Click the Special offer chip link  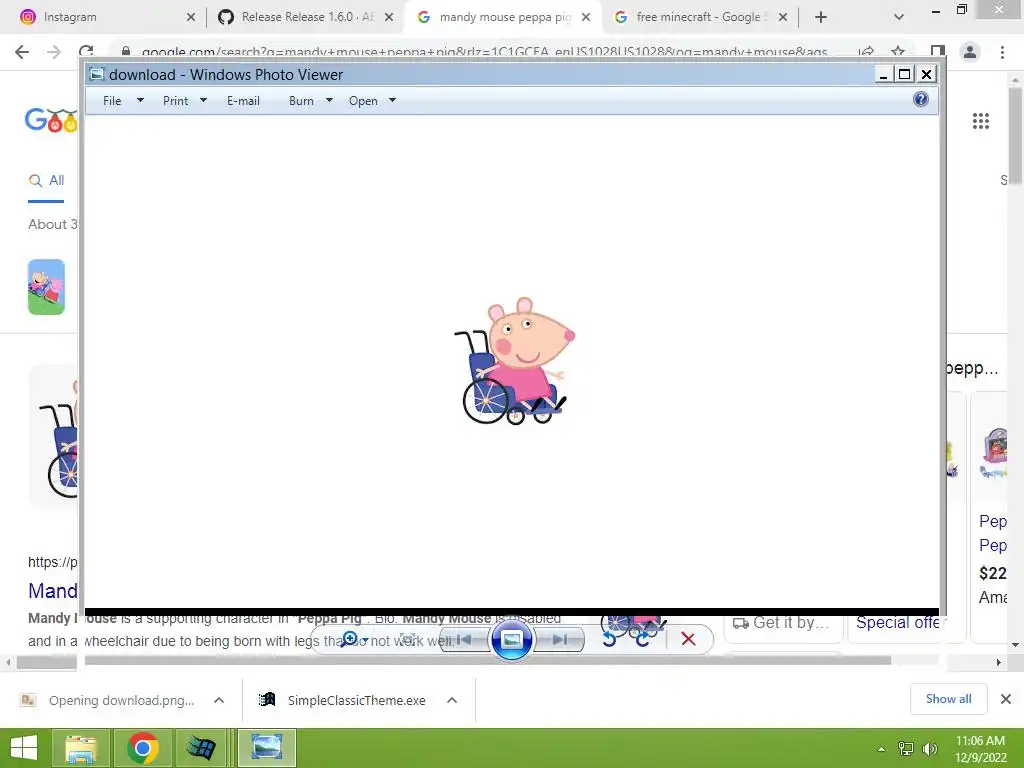(899, 622)
